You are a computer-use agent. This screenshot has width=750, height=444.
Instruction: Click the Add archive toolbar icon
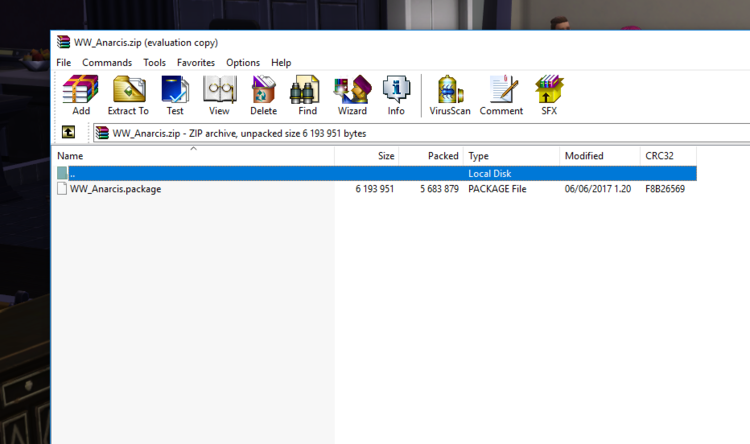click(80, 95)
